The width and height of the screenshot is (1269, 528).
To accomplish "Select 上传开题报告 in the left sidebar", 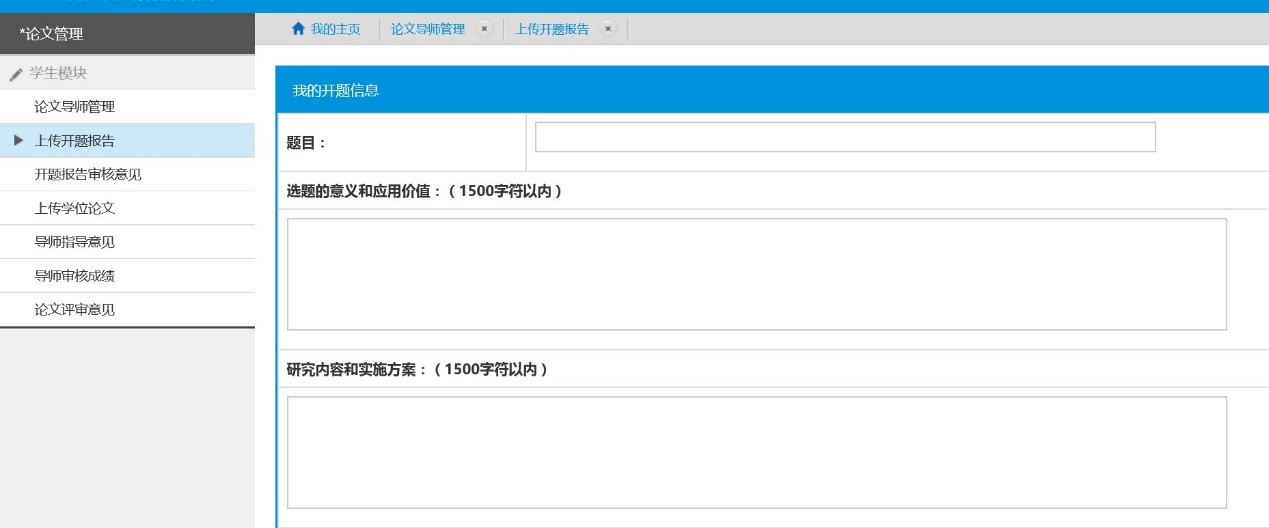I will [75, 140].
